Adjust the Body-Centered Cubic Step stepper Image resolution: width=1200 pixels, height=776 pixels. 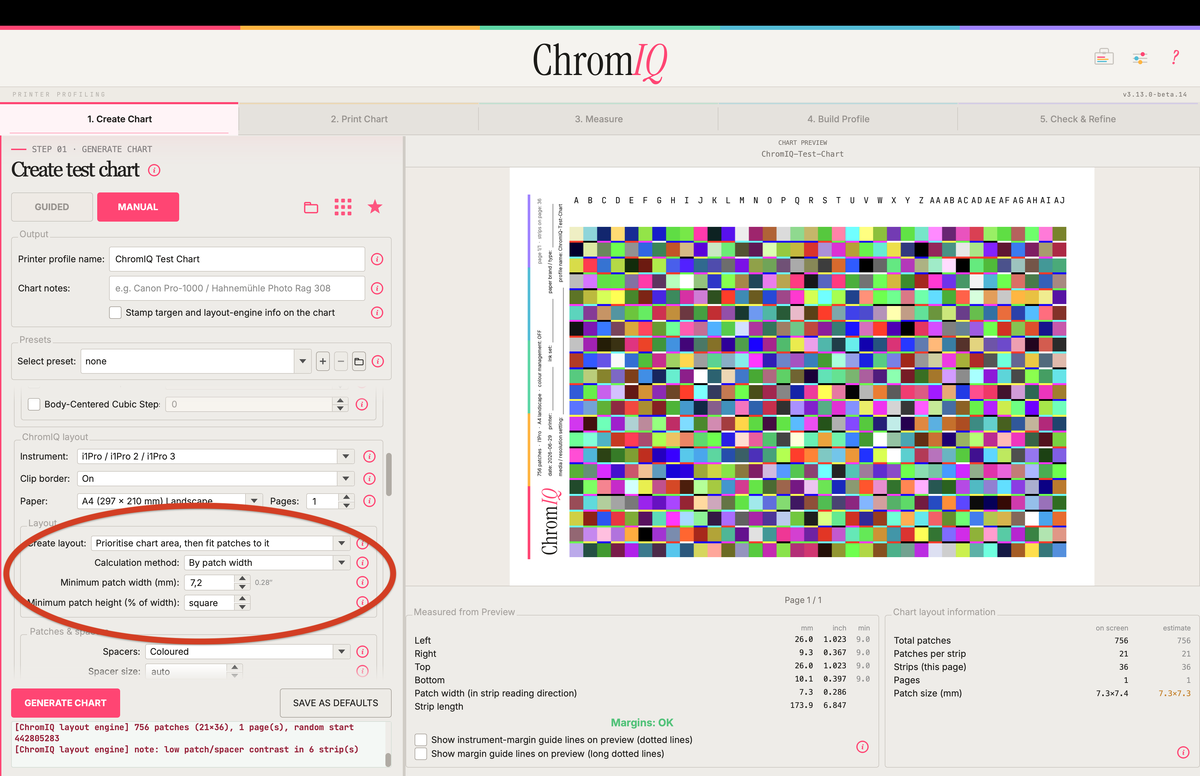tap(341, 405)
